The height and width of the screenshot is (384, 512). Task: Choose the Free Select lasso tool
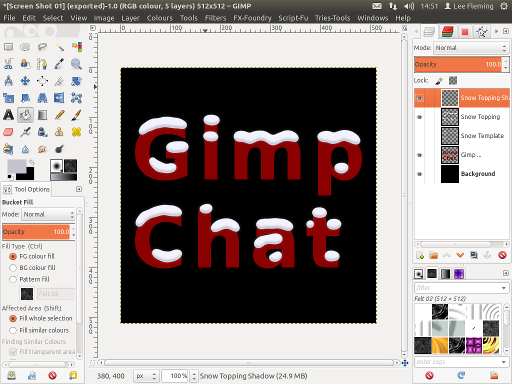click(42, 47)
